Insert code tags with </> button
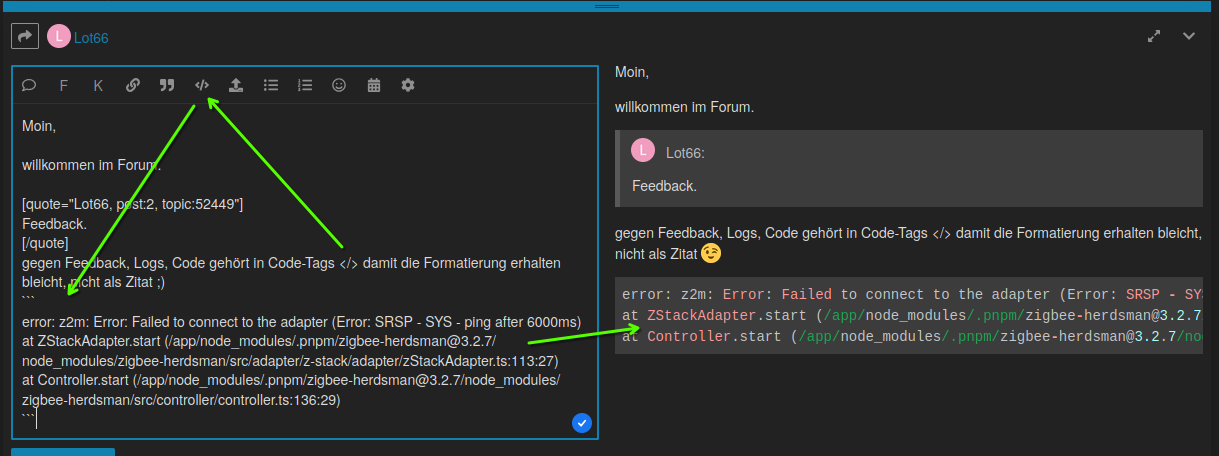The image size is (1219, 456). tap(202, 85)
